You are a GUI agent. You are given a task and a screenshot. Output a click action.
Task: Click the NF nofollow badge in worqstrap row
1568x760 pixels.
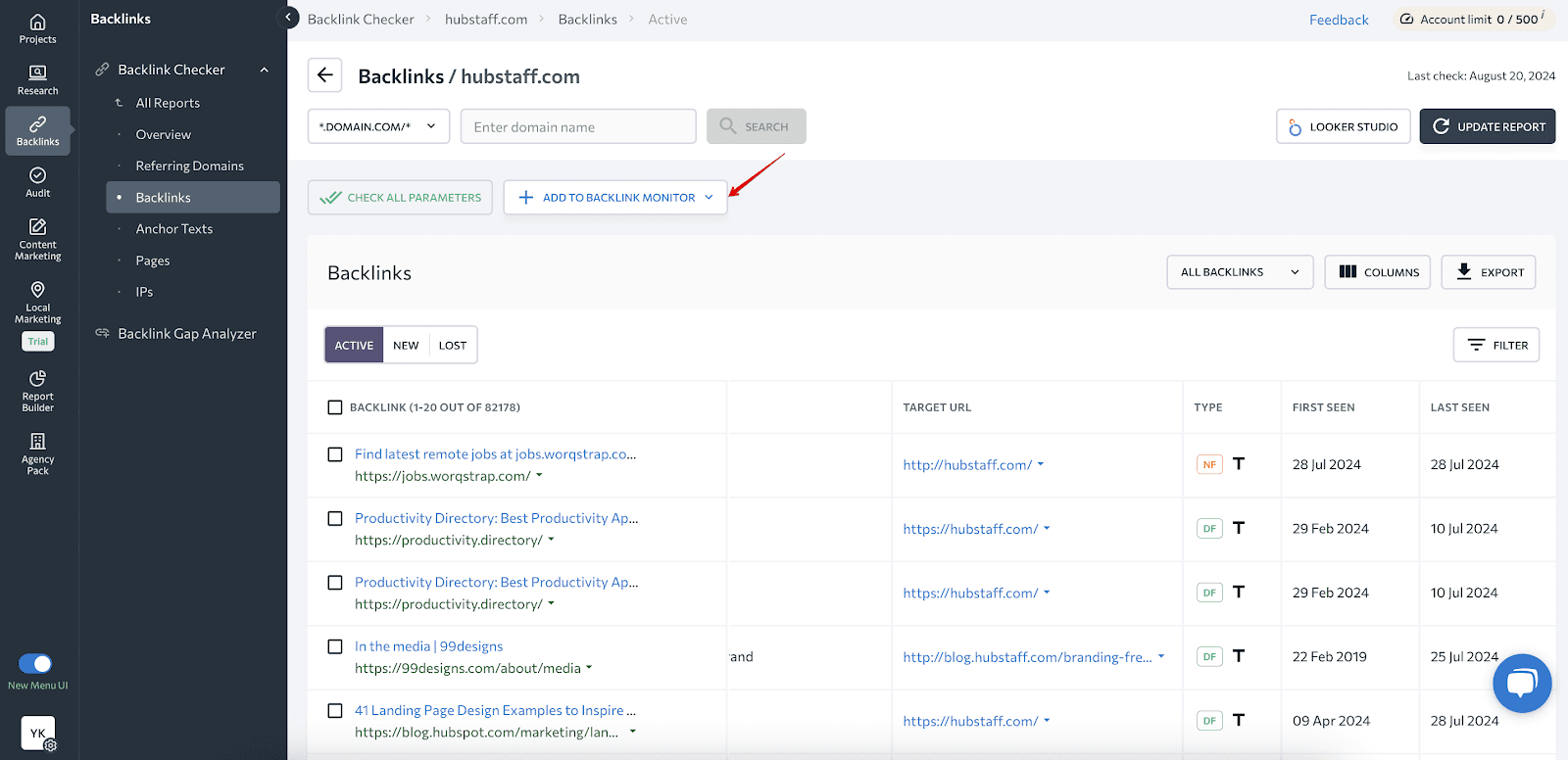1209,464
